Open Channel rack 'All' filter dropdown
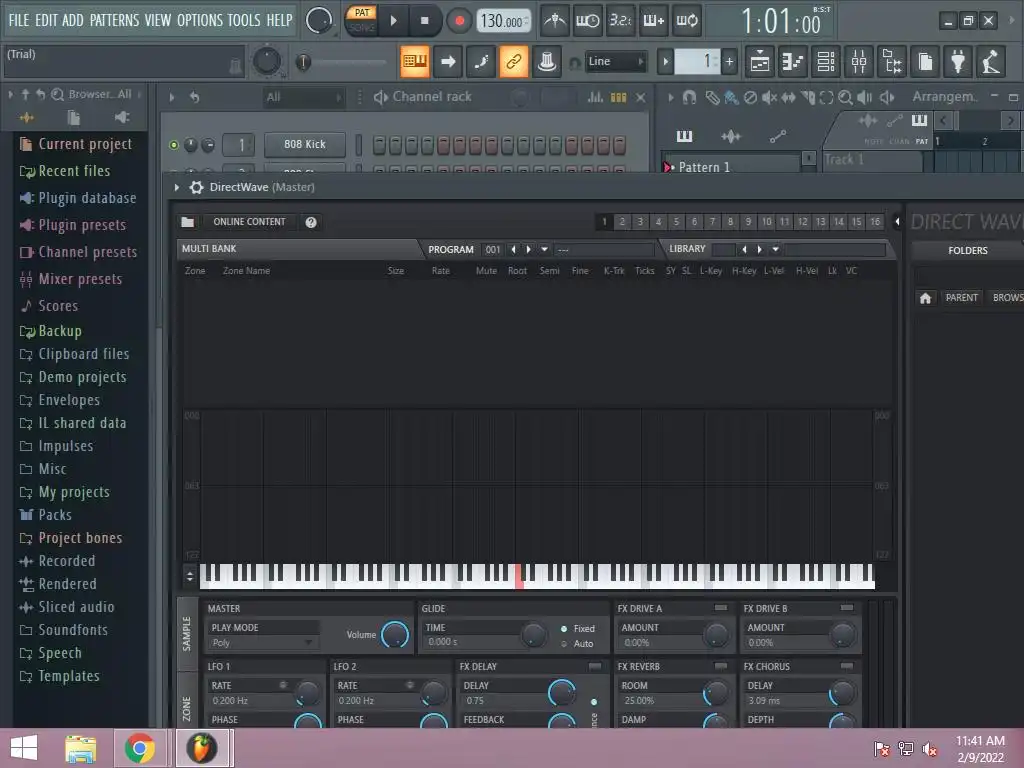The width and height of the screenshot is (1024, 768). coord(303,97)
